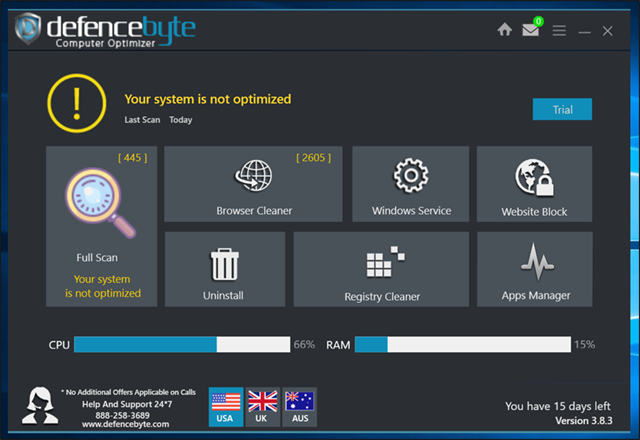Click the Uninstall label

[x=223, y=296]
